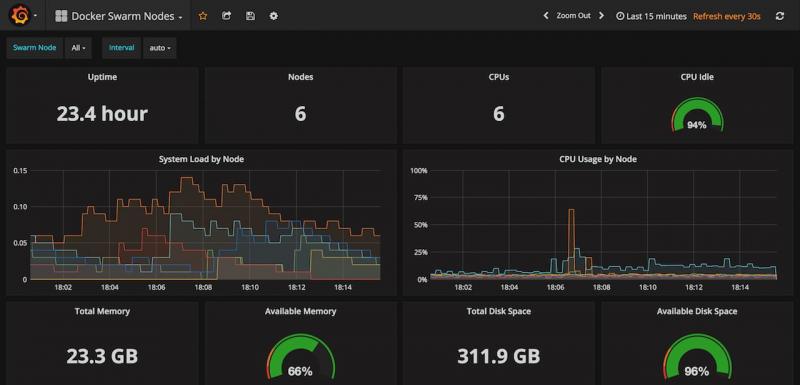Screen dimensions: 800x385
Task: Star this dashboard as favorite
Action: click(x=203, y=16)
